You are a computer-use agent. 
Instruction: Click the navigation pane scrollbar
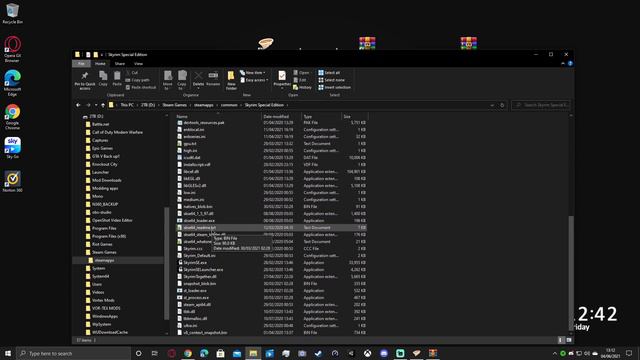pos(166,263)
